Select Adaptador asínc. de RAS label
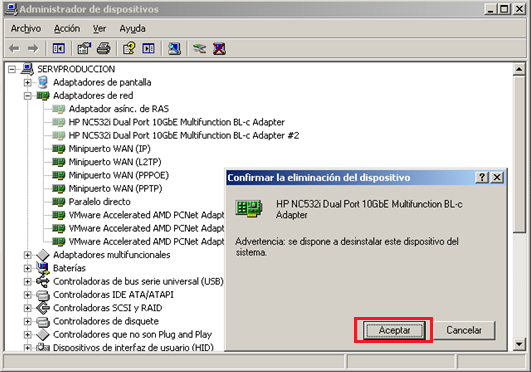531x372 pixels. coord(119,109)
